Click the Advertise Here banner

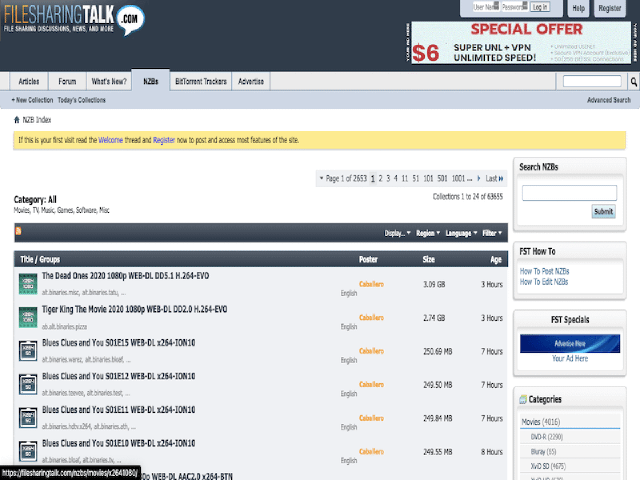point(570,344)
